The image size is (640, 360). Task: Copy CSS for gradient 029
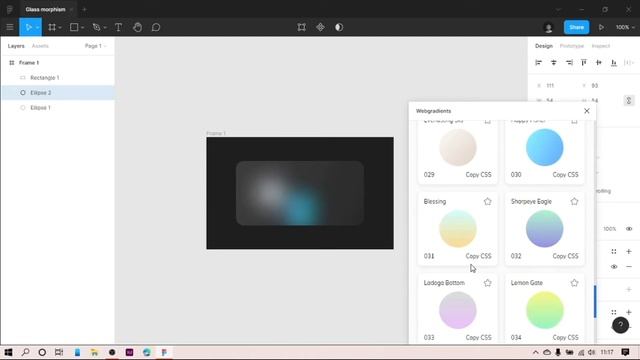point(478,175)
